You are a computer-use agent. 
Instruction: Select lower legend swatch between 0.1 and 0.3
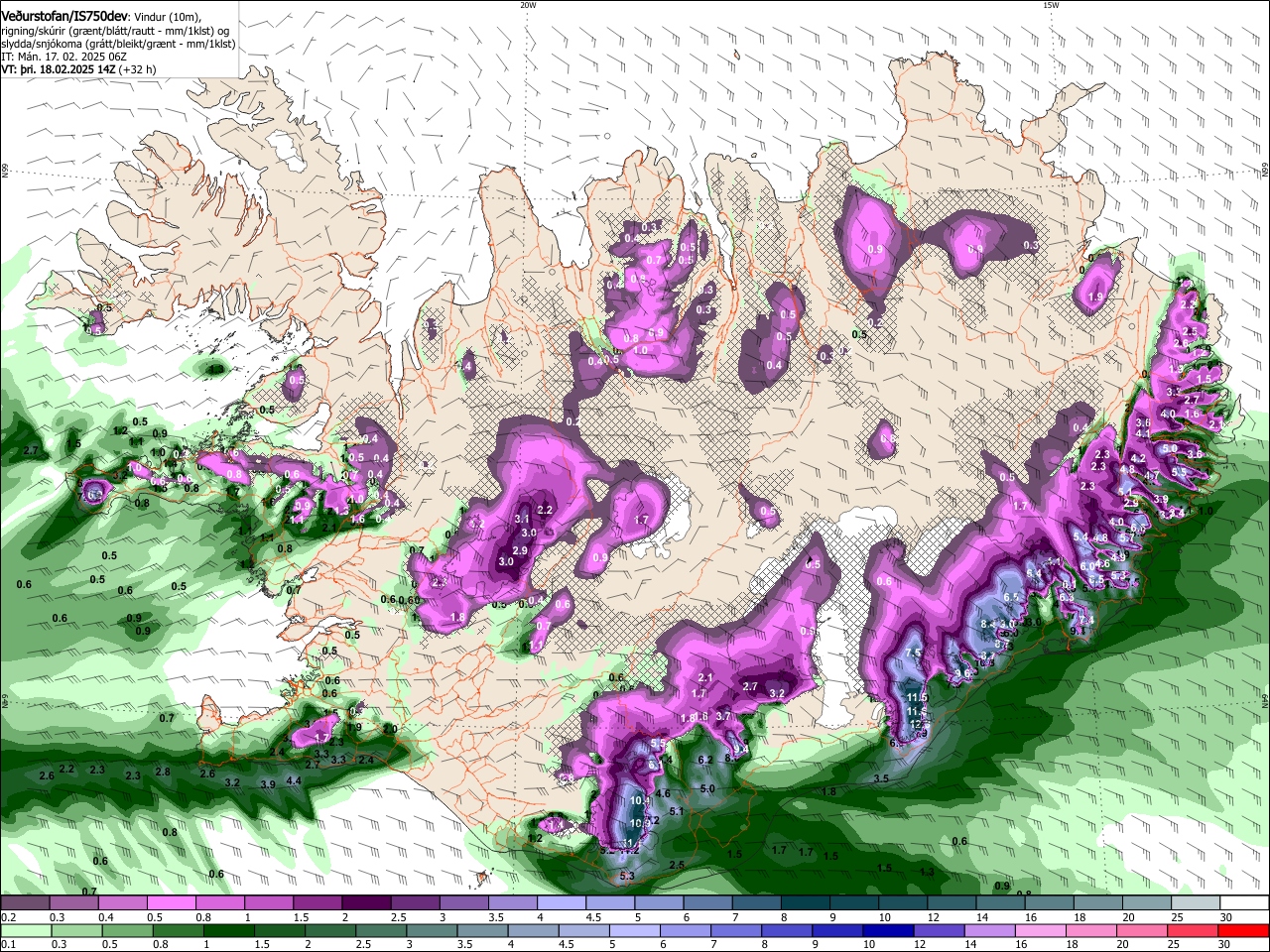pyautogui.click(x=25, y=930)
